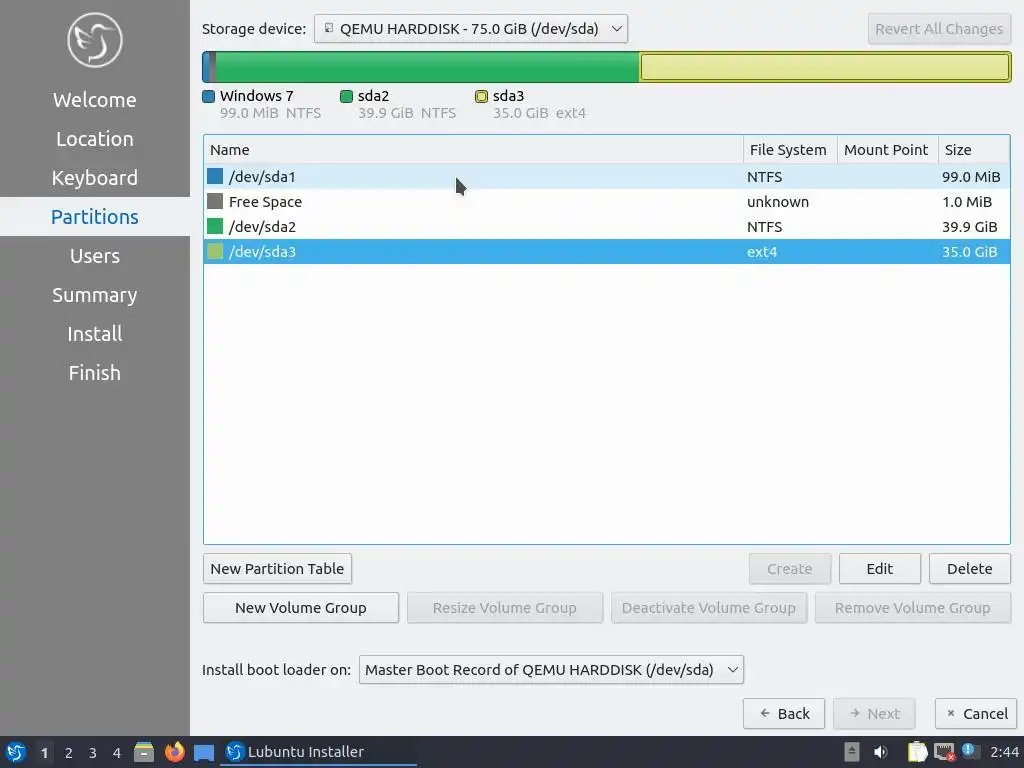
Task: Click the network status tray icon
Action: point(944,752)
